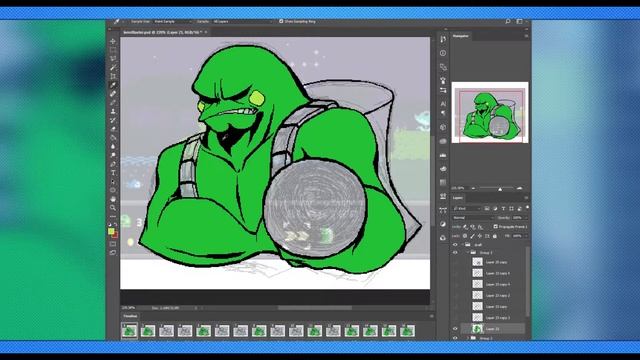Open the Sample Size dropdown
This screenshot has width=640, height=360.
coord(172,21)
